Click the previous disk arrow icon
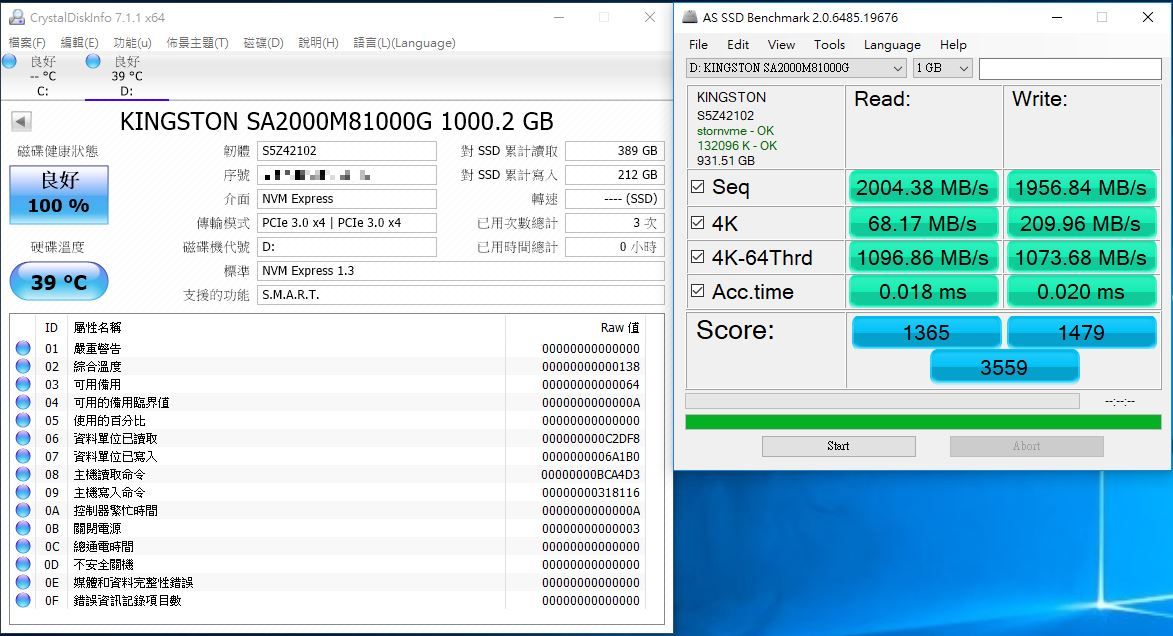 click(x=21, y=121)
